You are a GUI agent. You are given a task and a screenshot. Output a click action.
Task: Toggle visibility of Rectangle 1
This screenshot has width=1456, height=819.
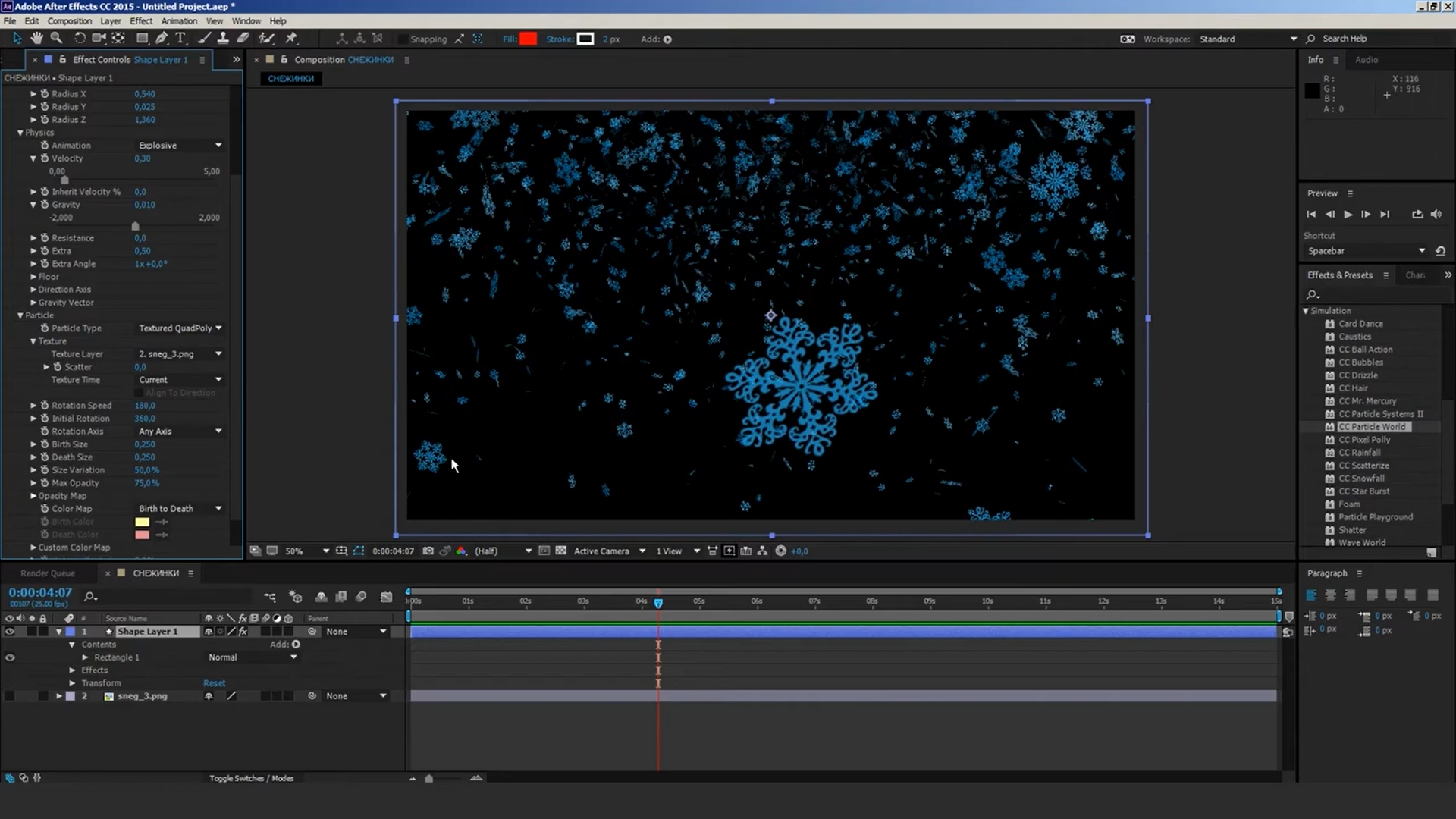tap(10, 657)
